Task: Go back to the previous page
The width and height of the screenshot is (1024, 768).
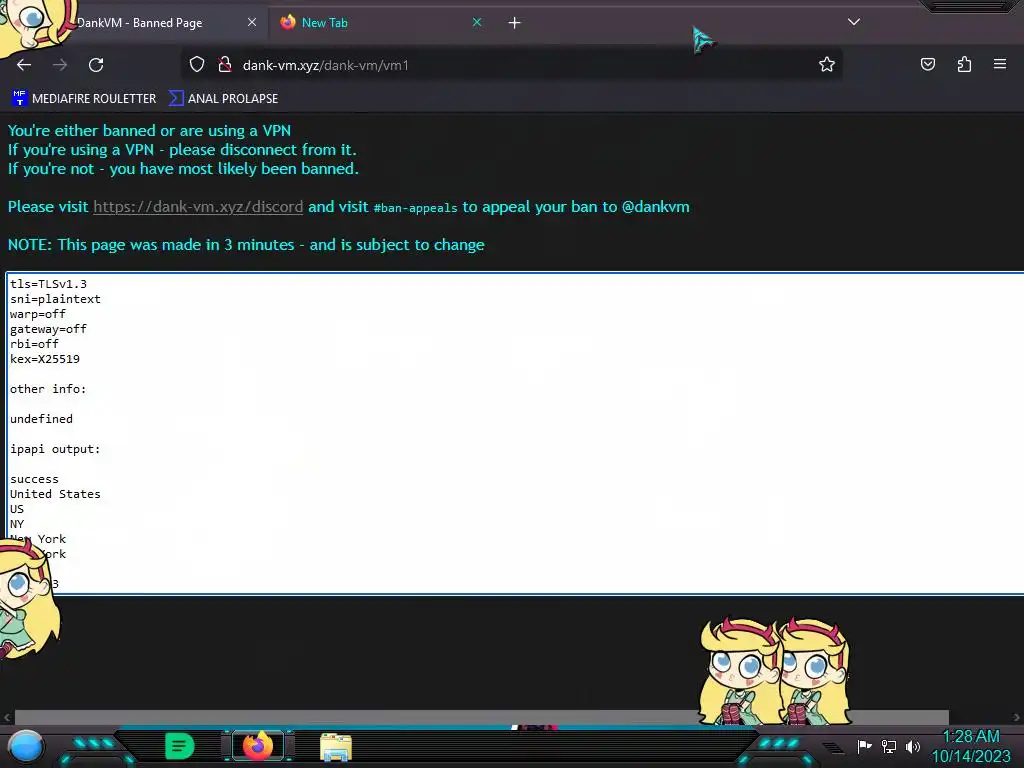Action: click(24, 65)
